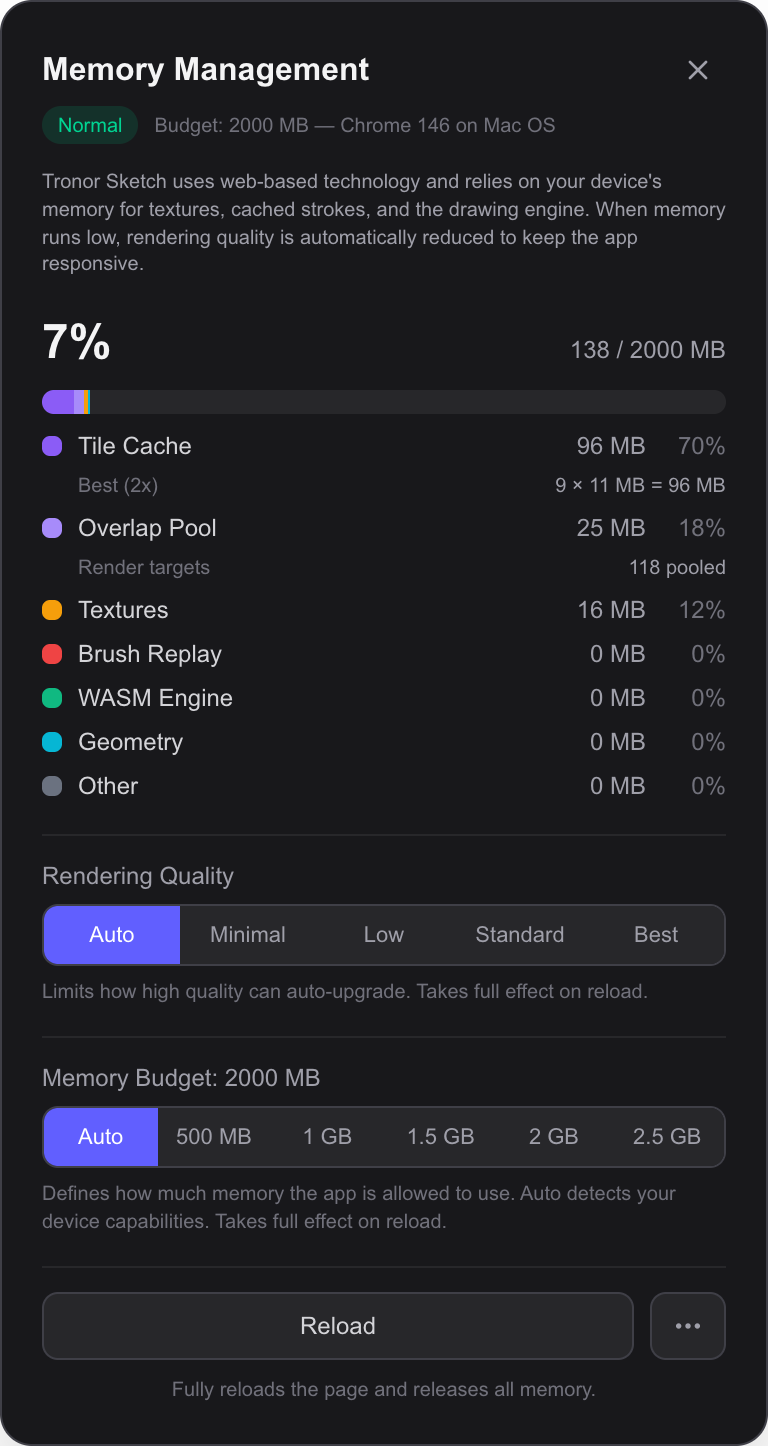Click the orange Textures dot
Viewport: 768px width, 1446px height.
pyautogui.click(x=52, y=610)
